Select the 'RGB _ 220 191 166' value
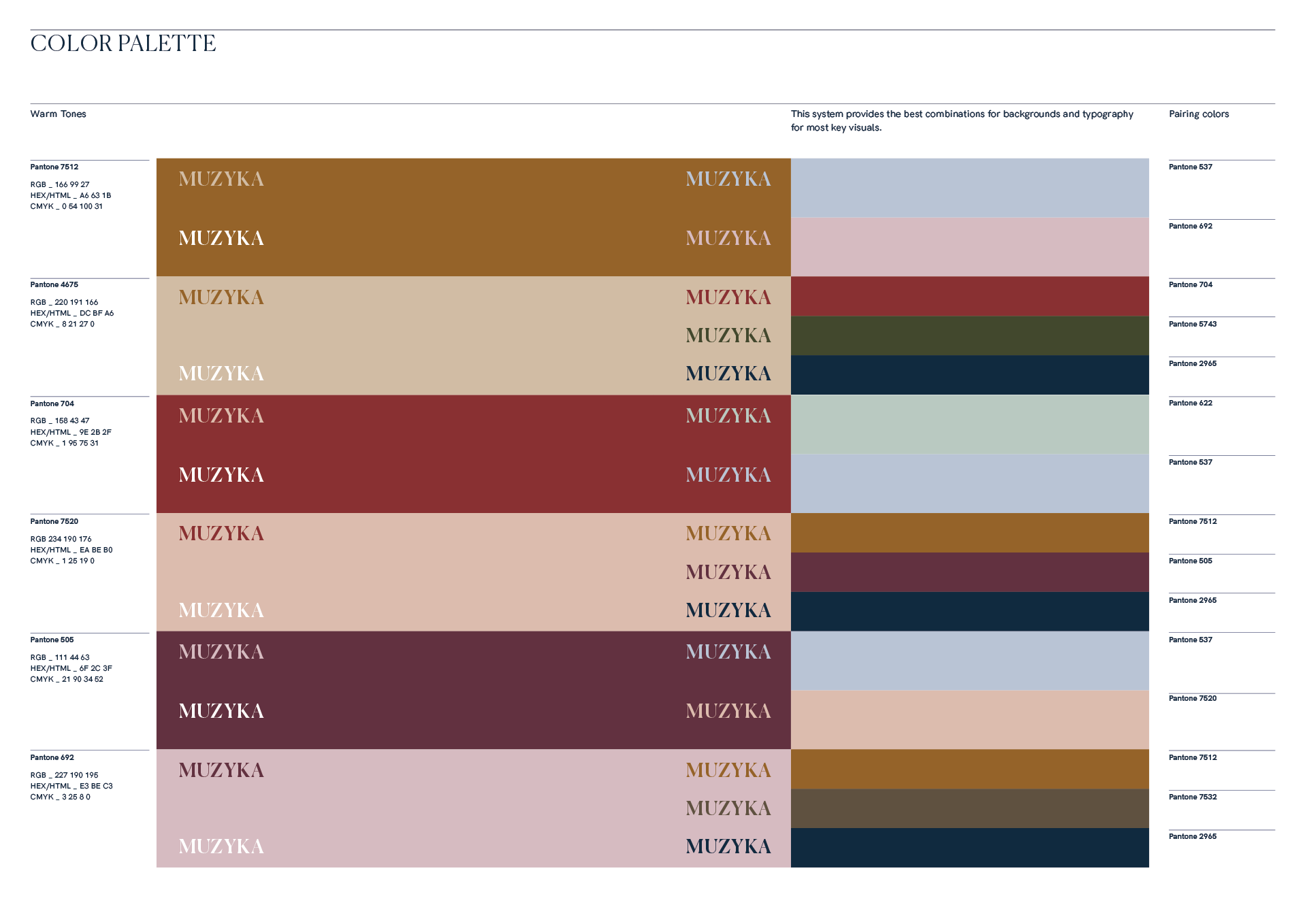This screenshot has width=1307, height=924. 64,302
